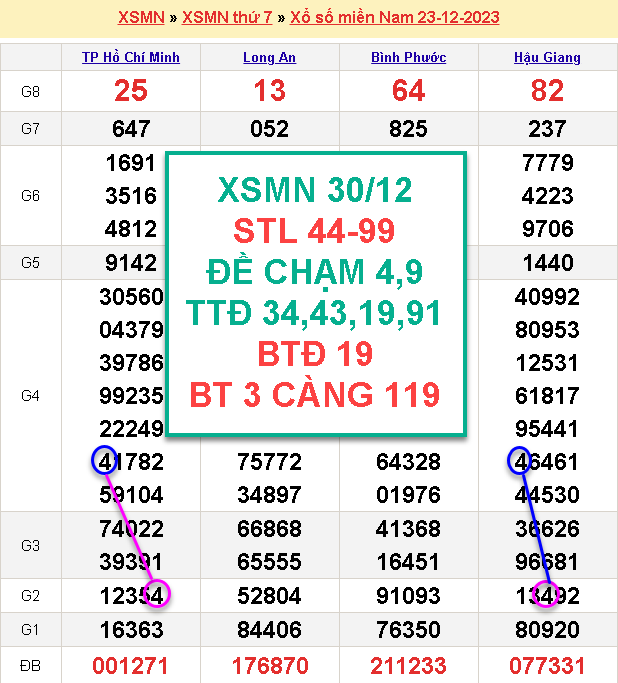The height and width of the screenshot is (683, 618).
Task: Click G3 number 41368
Action: click(409, 529)
